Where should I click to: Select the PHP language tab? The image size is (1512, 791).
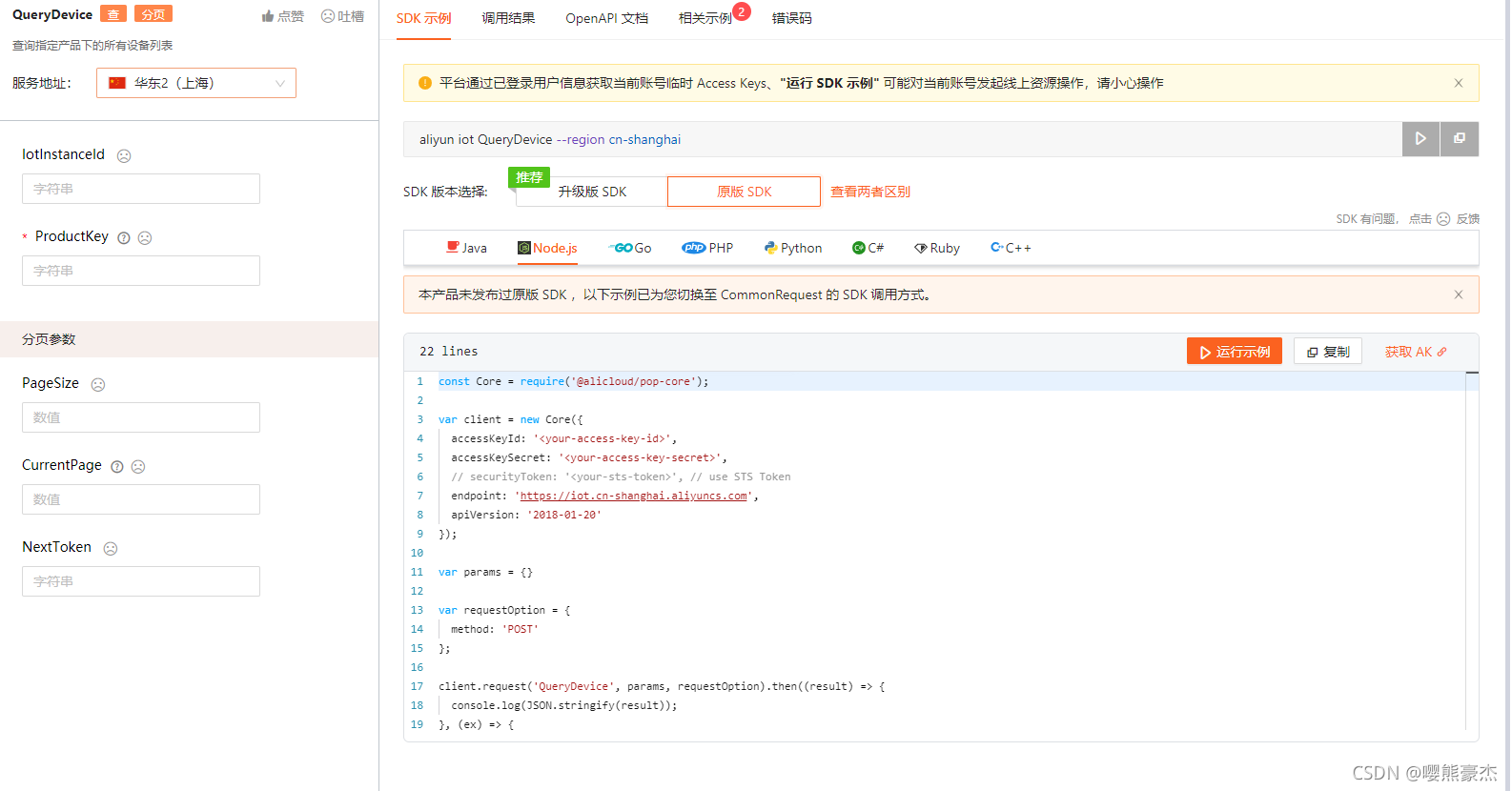707,248
